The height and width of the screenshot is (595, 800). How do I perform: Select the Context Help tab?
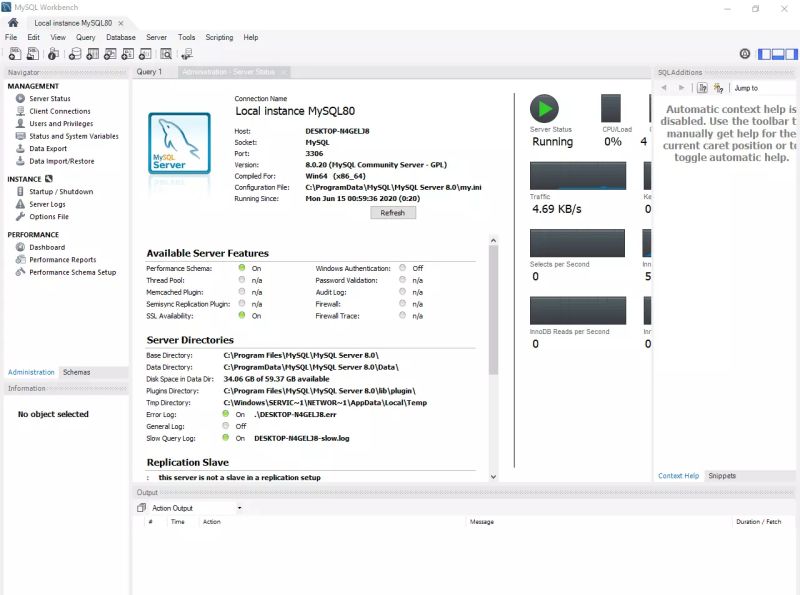(679, 476)
